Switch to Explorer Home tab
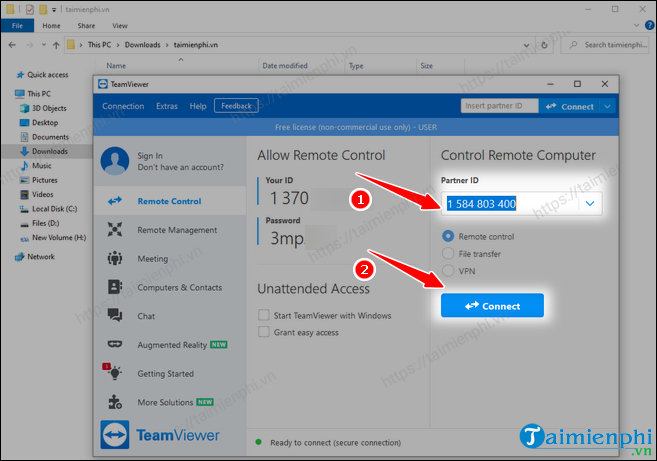The height and width of the screenshot is (461, 657). click(x=51, y=26)
